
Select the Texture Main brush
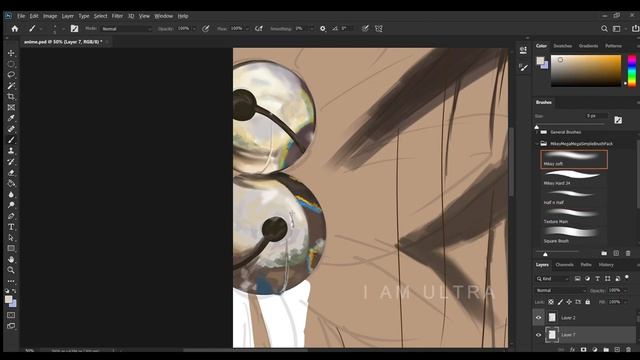click(x=574, y=216)
